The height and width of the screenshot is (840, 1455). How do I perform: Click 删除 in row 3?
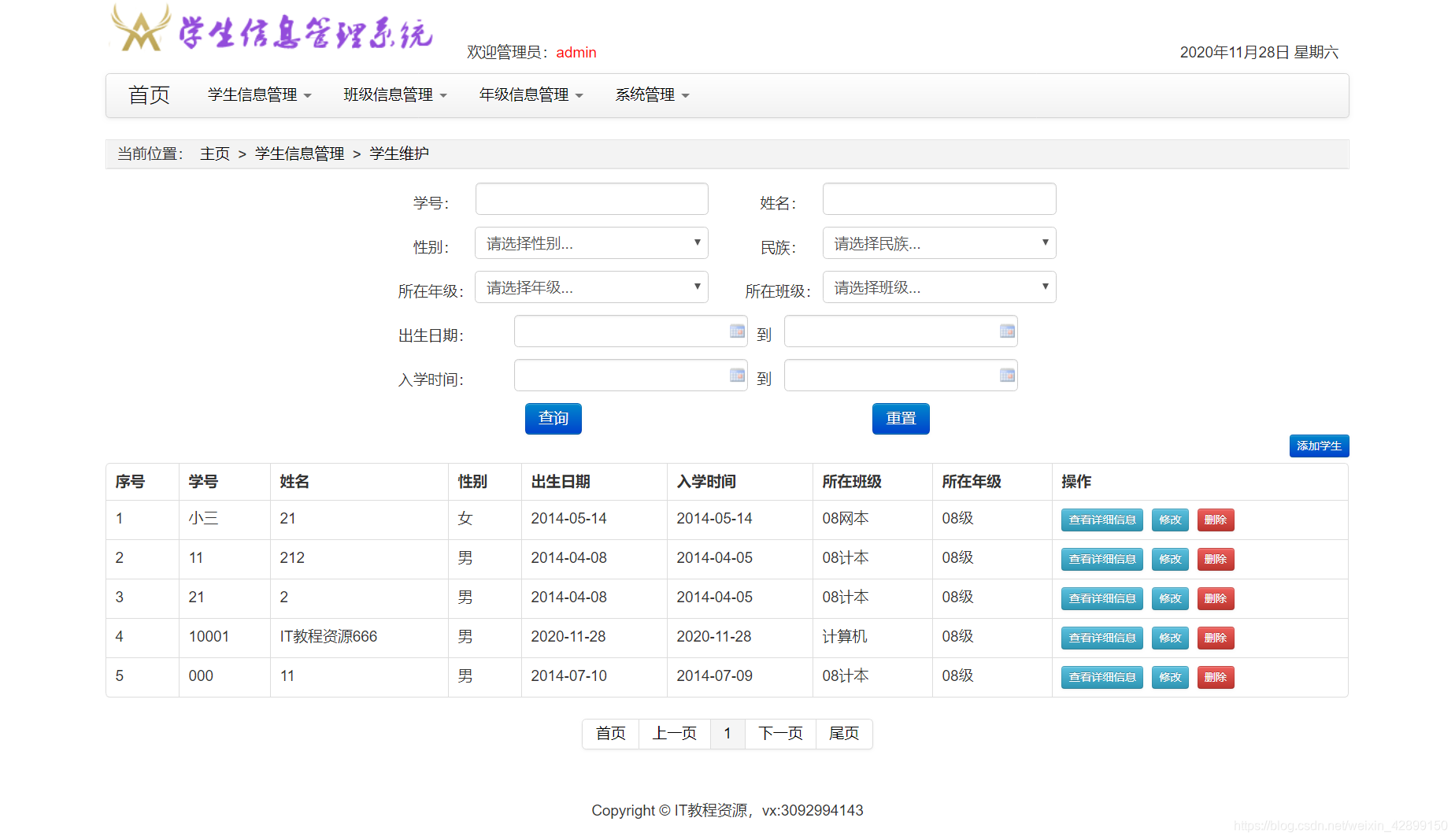[x=1216, y=598]
